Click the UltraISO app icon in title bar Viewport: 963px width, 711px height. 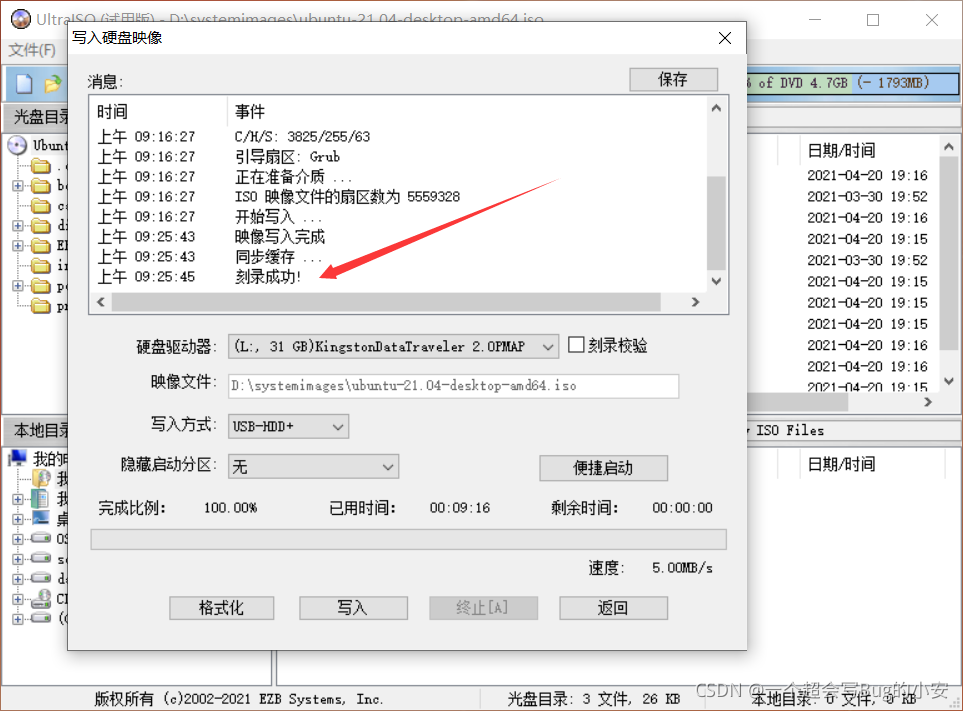[20, 19]
